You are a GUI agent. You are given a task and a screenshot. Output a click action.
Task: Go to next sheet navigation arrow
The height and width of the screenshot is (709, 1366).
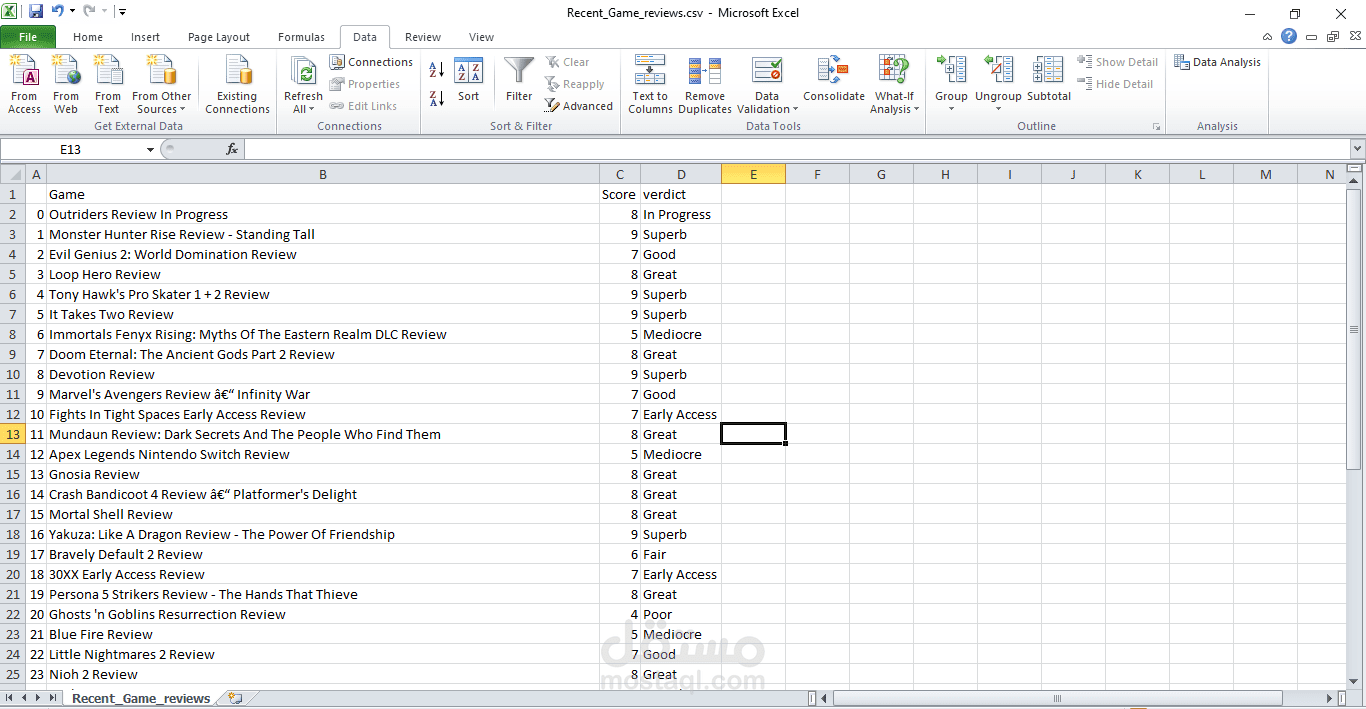point(38,698)
